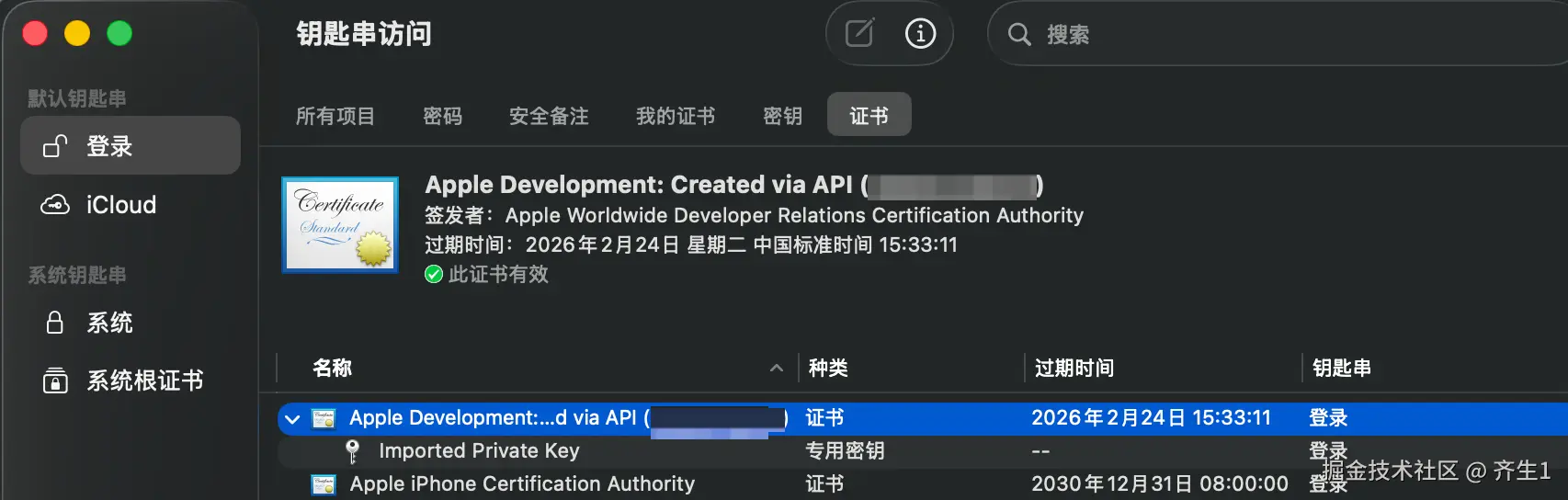1568x500 pixels.
Task: Select the 登录 keychain in sidebar
Action: [x=131, y=145]
